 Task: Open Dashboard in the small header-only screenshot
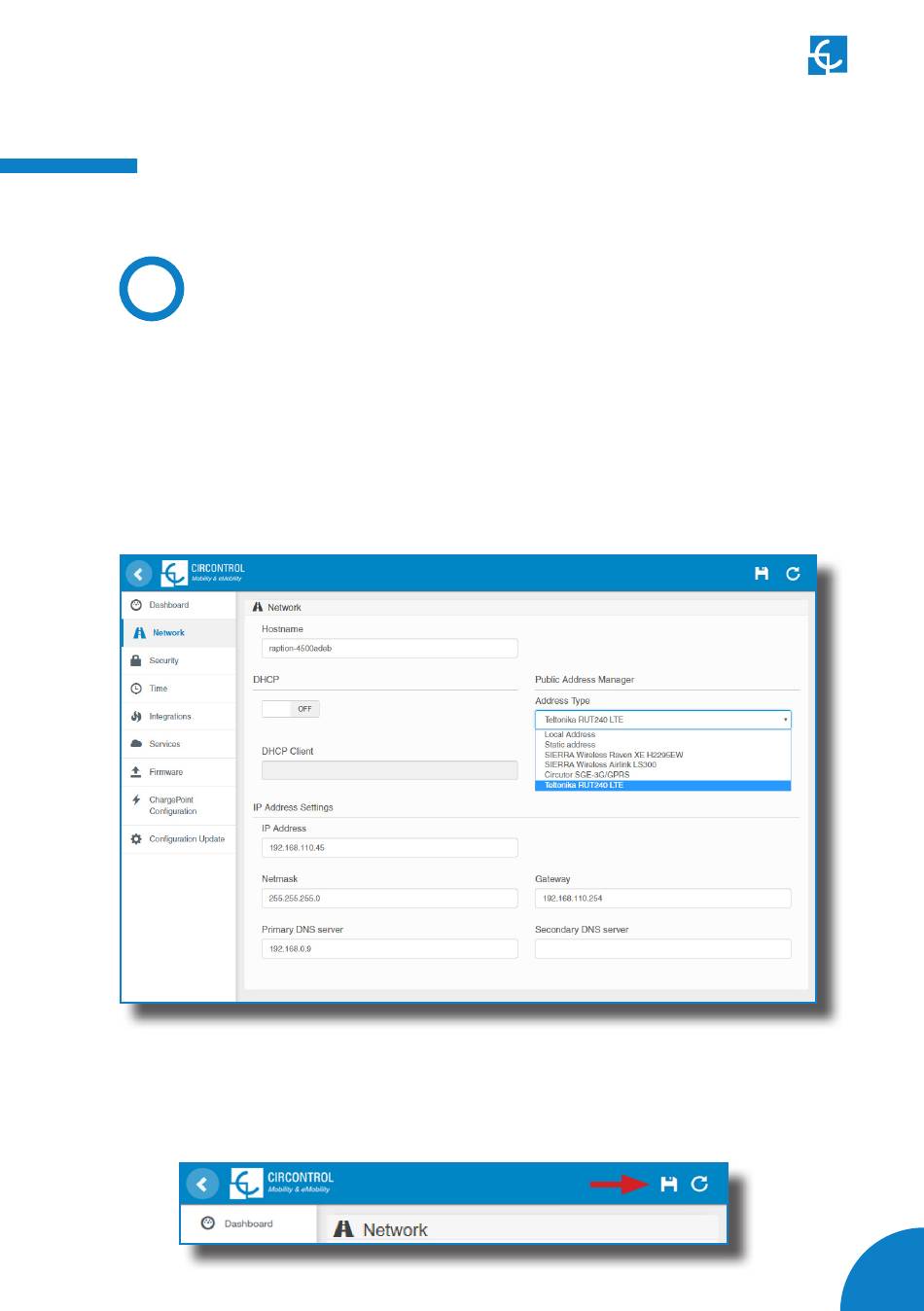click(249, 1223)
